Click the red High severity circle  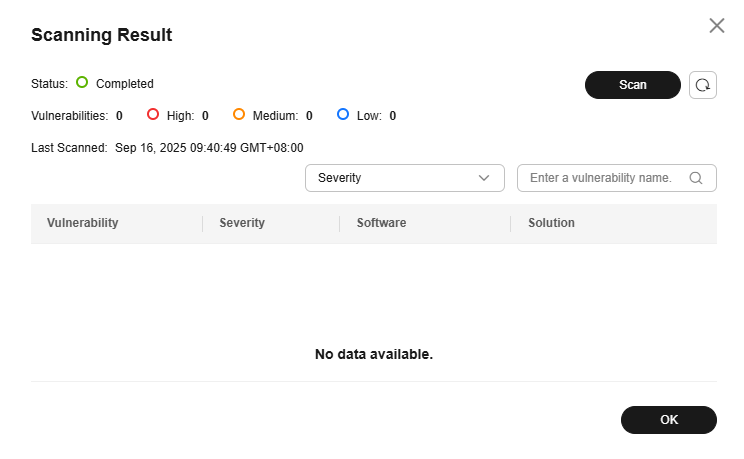click(x=153, y=115)
